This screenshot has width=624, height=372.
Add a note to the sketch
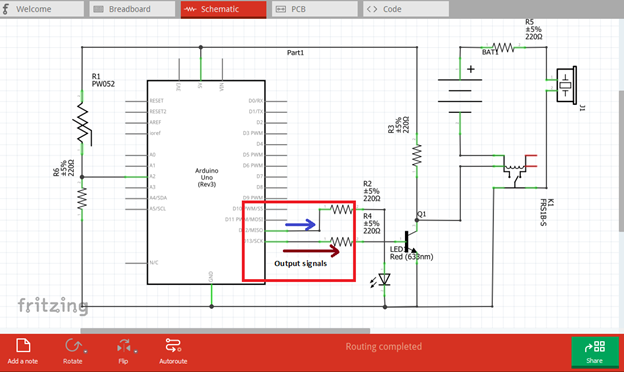(x=23, y=351)
